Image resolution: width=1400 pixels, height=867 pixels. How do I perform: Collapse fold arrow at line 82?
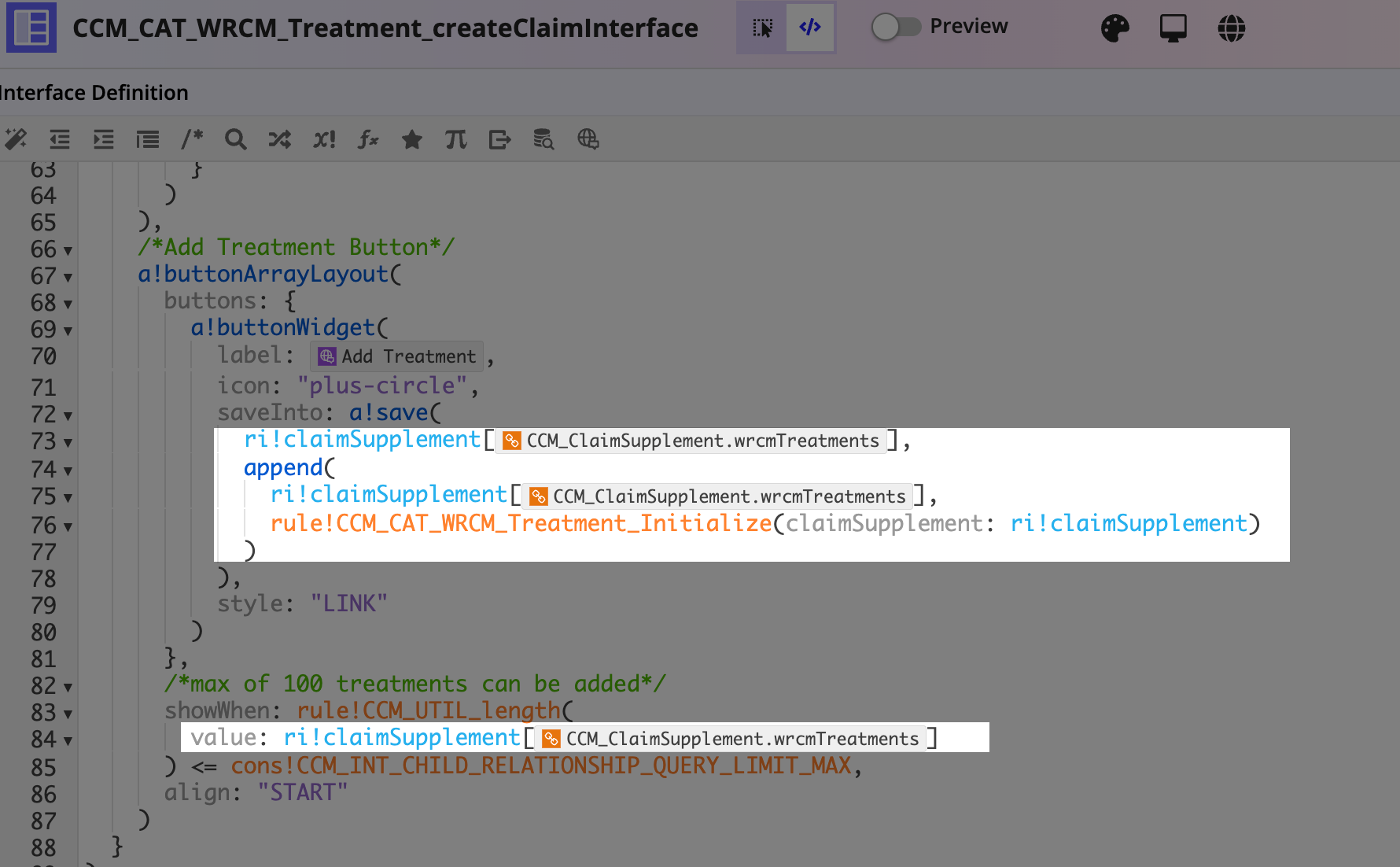click(68, 688)
